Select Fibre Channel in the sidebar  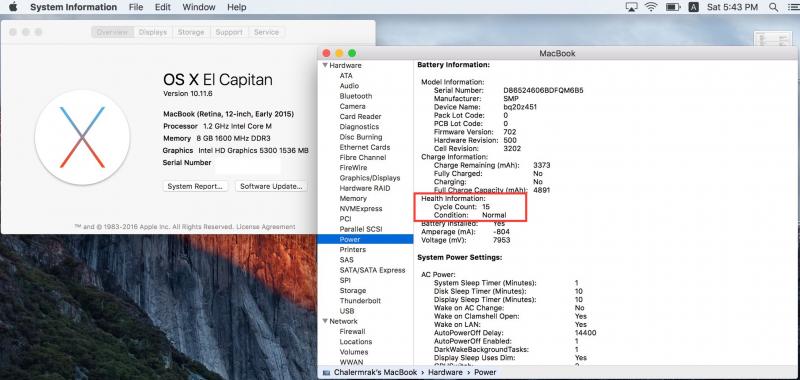click(363, 157)
